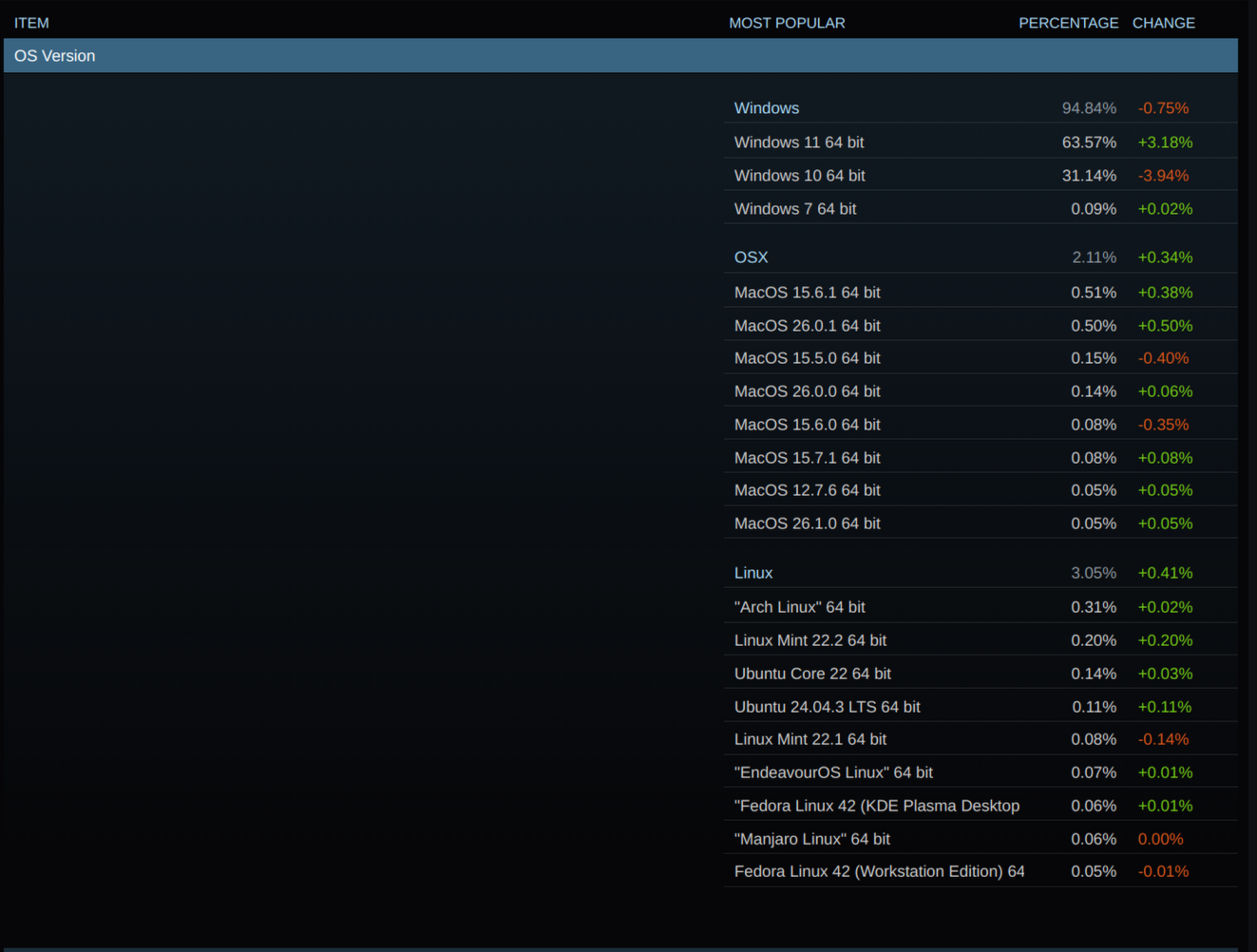Click the ITEM column header

click(31, 23)
